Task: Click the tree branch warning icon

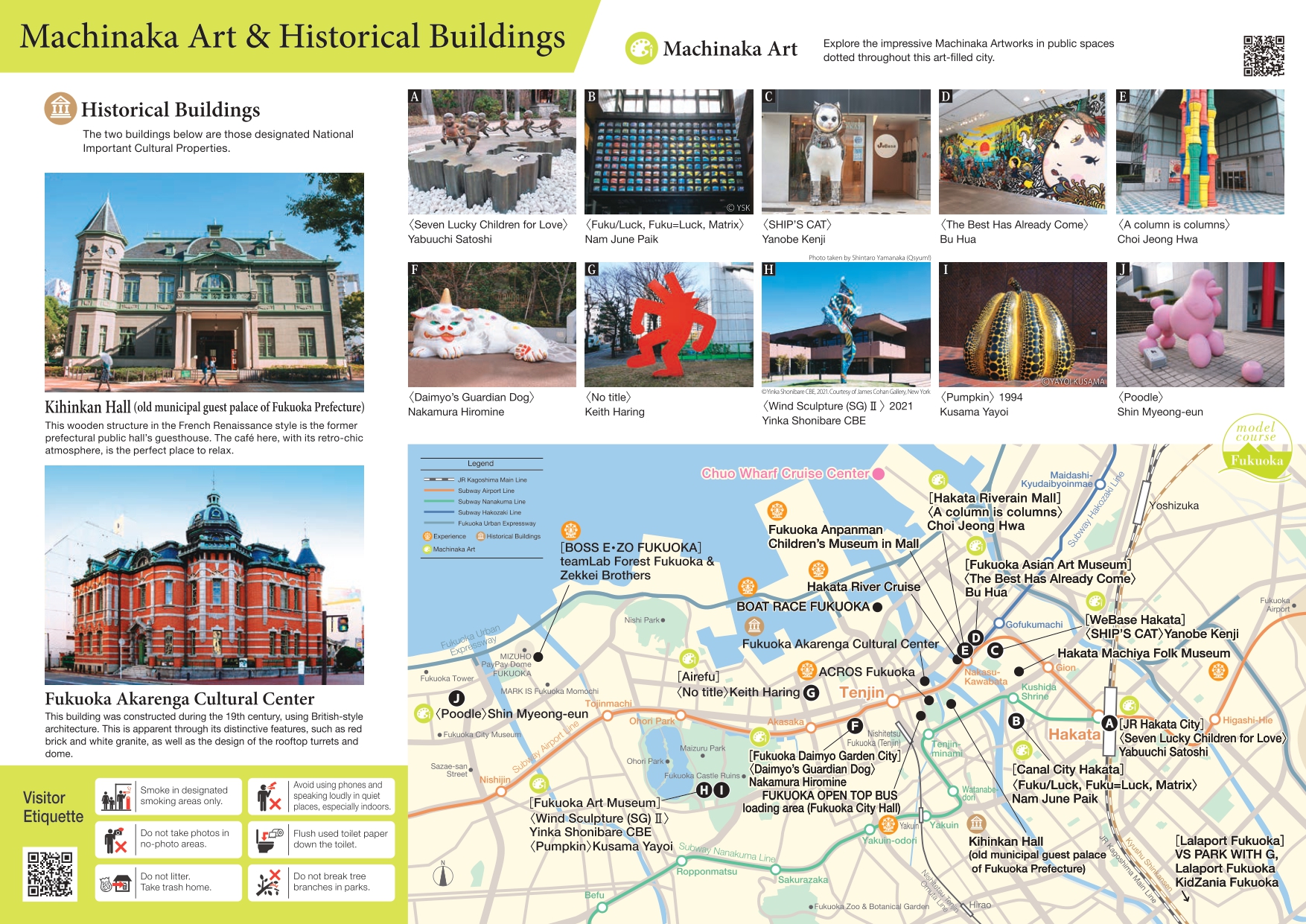Action: click(268, 883)
